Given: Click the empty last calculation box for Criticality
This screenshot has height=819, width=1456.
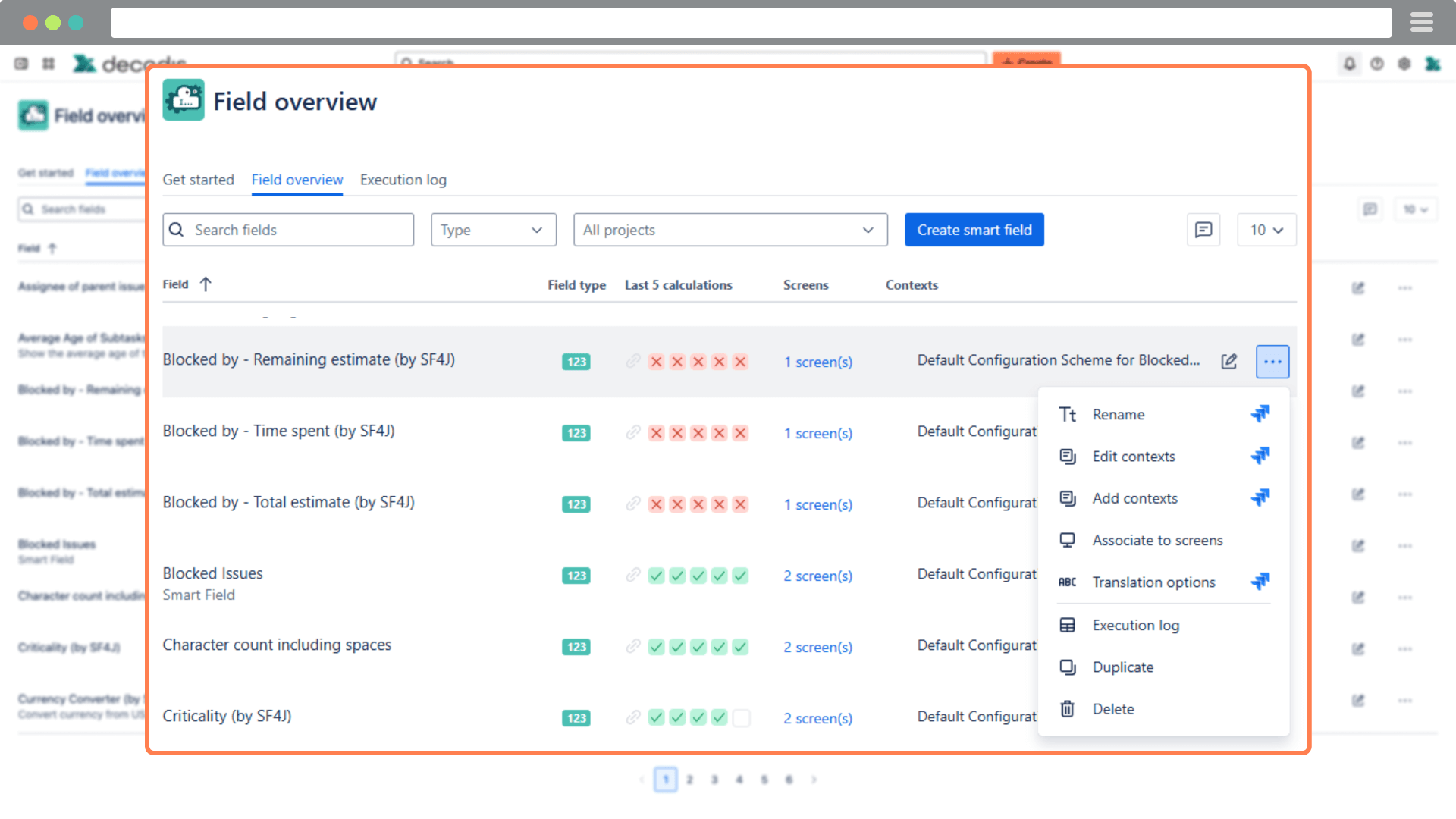Looking at the screenshot, I should tap(741, 718).
